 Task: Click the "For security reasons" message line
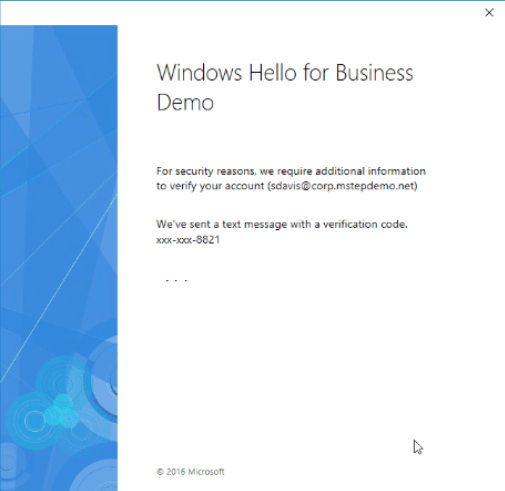point(291,171)
